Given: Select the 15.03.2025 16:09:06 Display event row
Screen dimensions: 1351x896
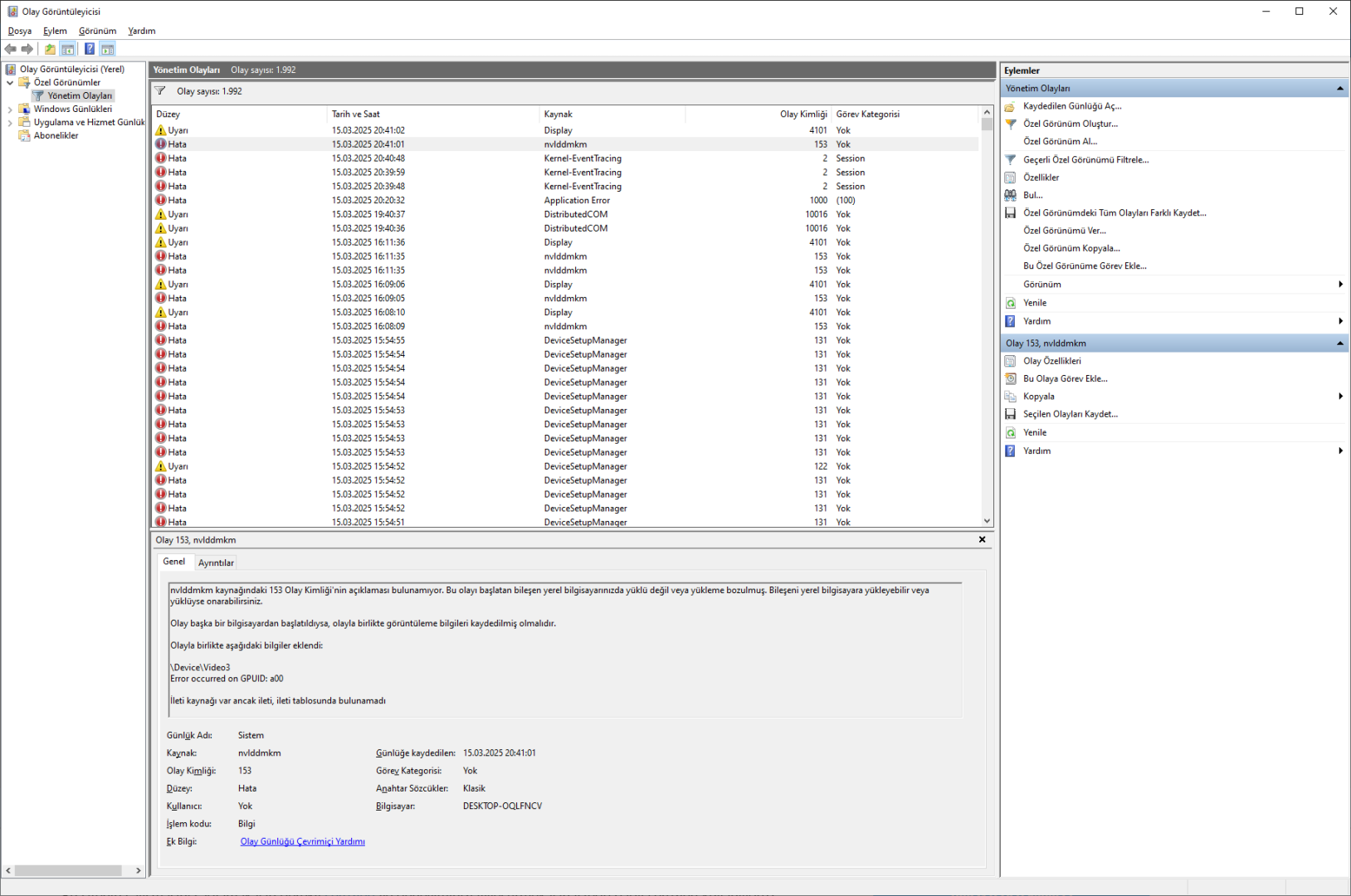Looking at the screenshot, I should pyautogui.click(x=566, y=285).
